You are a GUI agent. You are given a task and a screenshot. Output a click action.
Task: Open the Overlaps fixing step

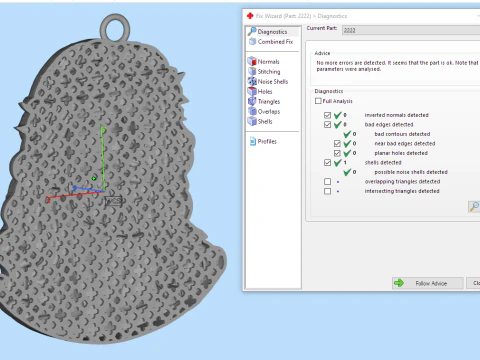(x=264, y=112)
